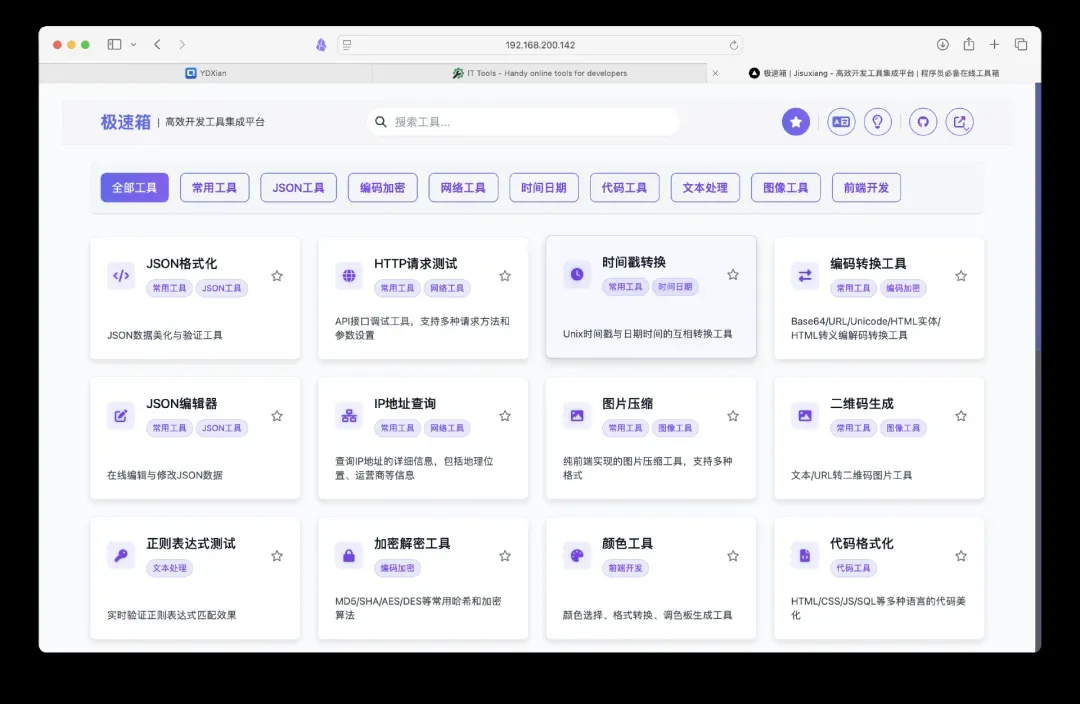Click the favorites star button in header
Viewport: 1080px width, 704px height.
click(x=796, y=122)
